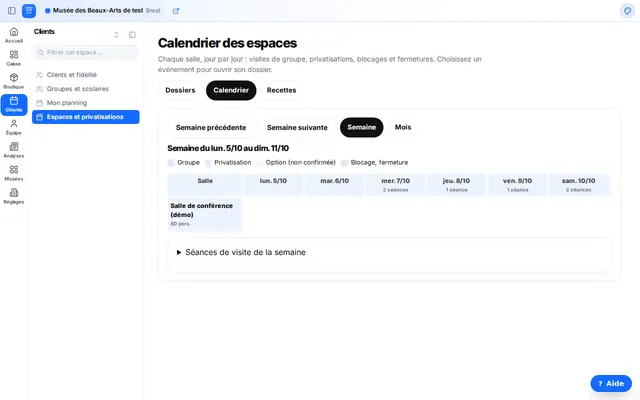The image size is (640, 400).
Task: Select Clients in the navigation rail
Action: [14, 104]
